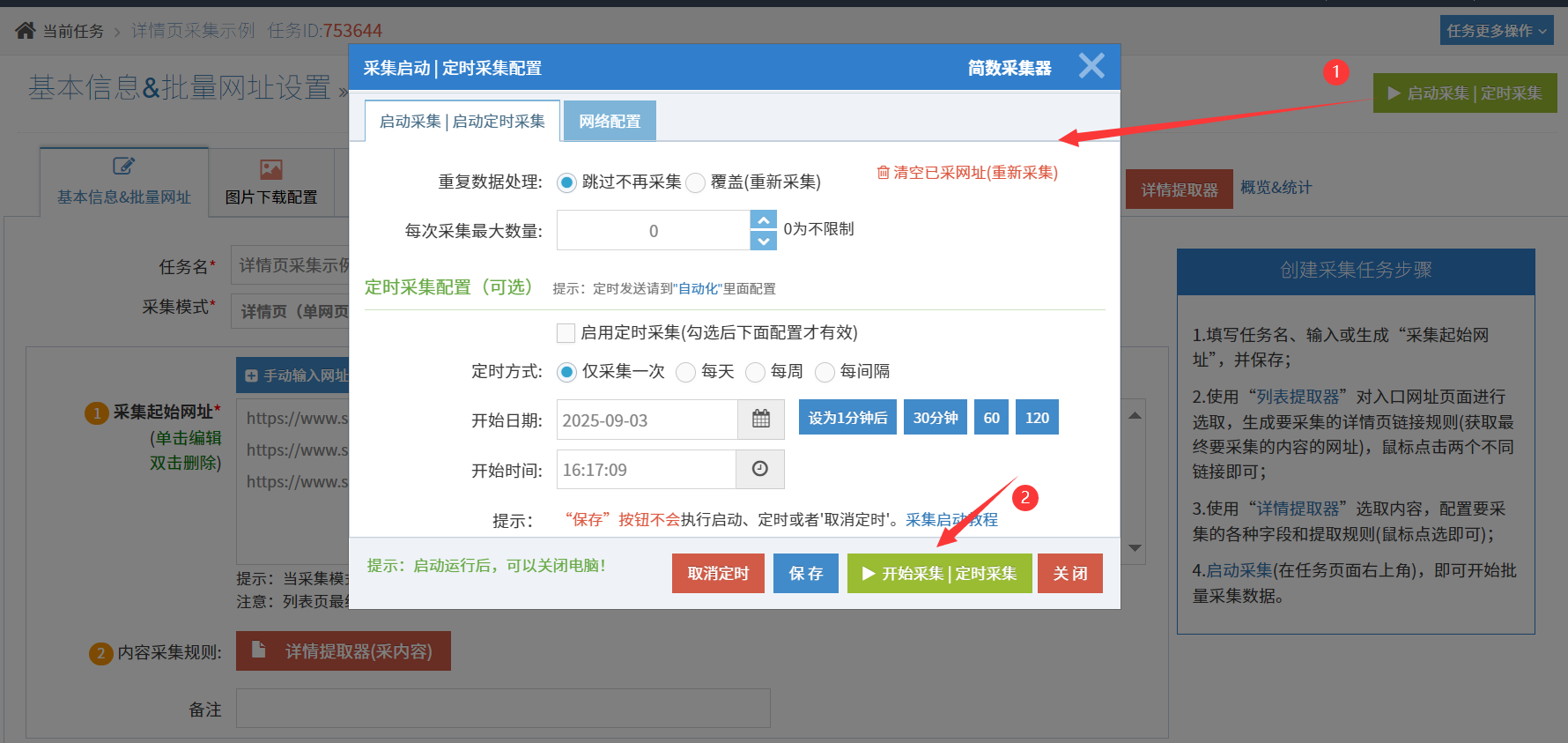Set start time using 30分钟 button
1568x743 pixels.
[935, 418]
